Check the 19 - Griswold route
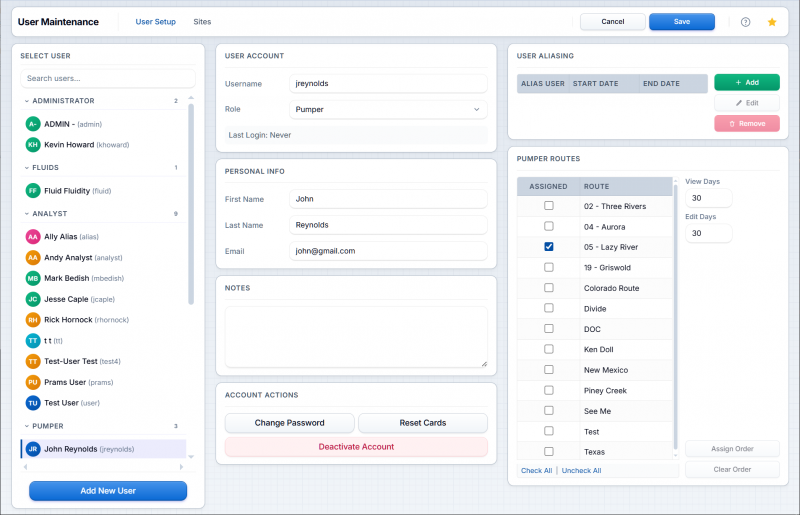The width and height of the screenshot is (800, 515). tap(548, 267)
